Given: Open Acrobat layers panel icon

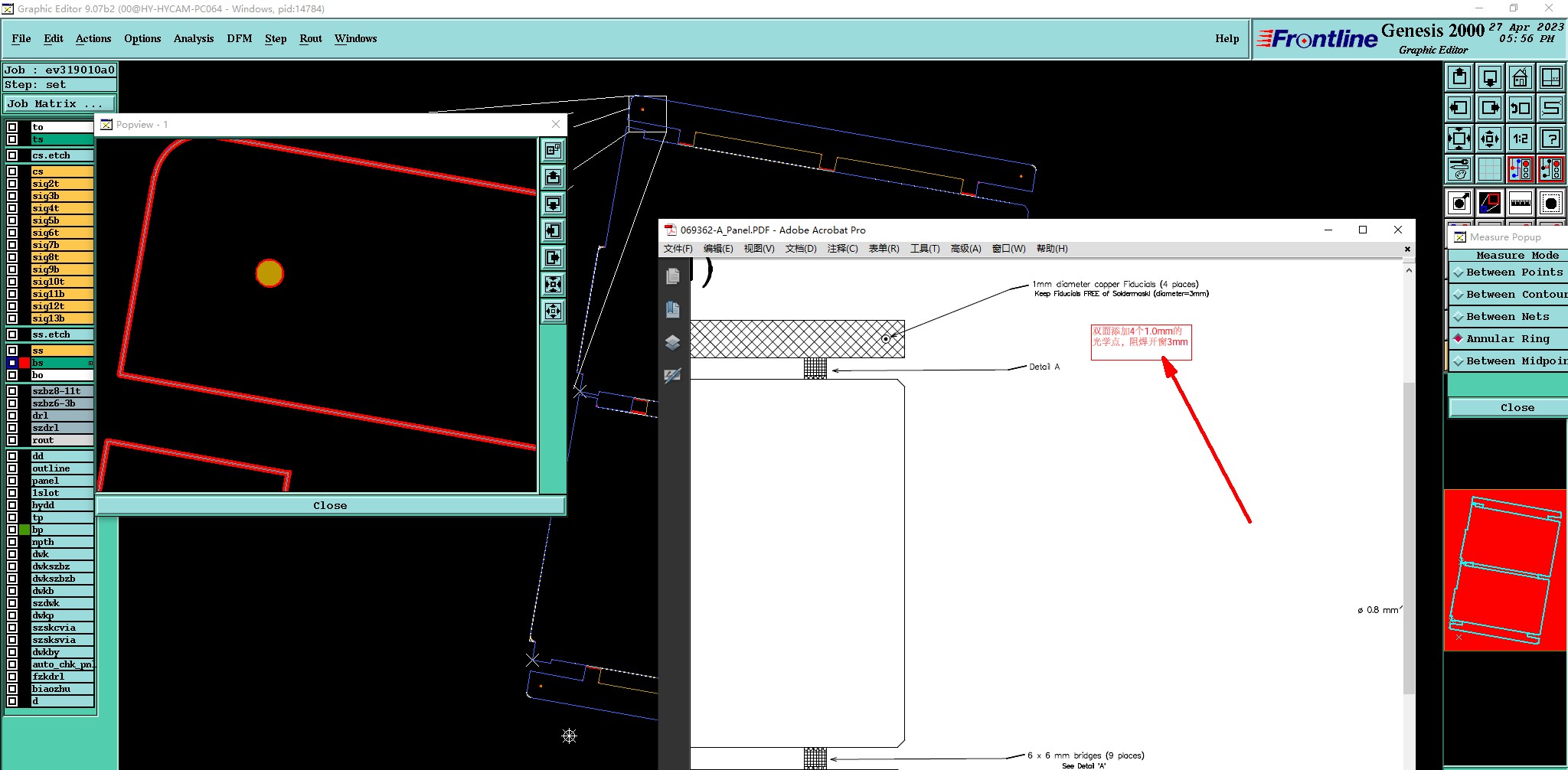Looking at the screenshot, I should coord(673,342).
